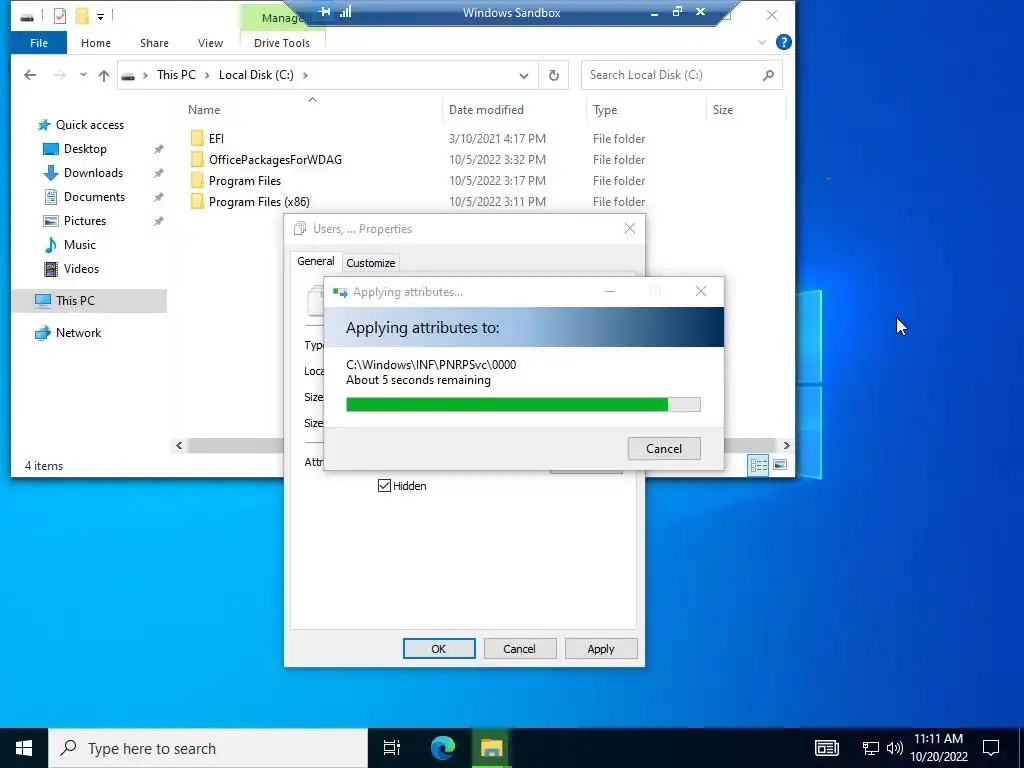The image size is (1024, 768).
Task: Open the File ribbon tab
Action: point(39,43)
